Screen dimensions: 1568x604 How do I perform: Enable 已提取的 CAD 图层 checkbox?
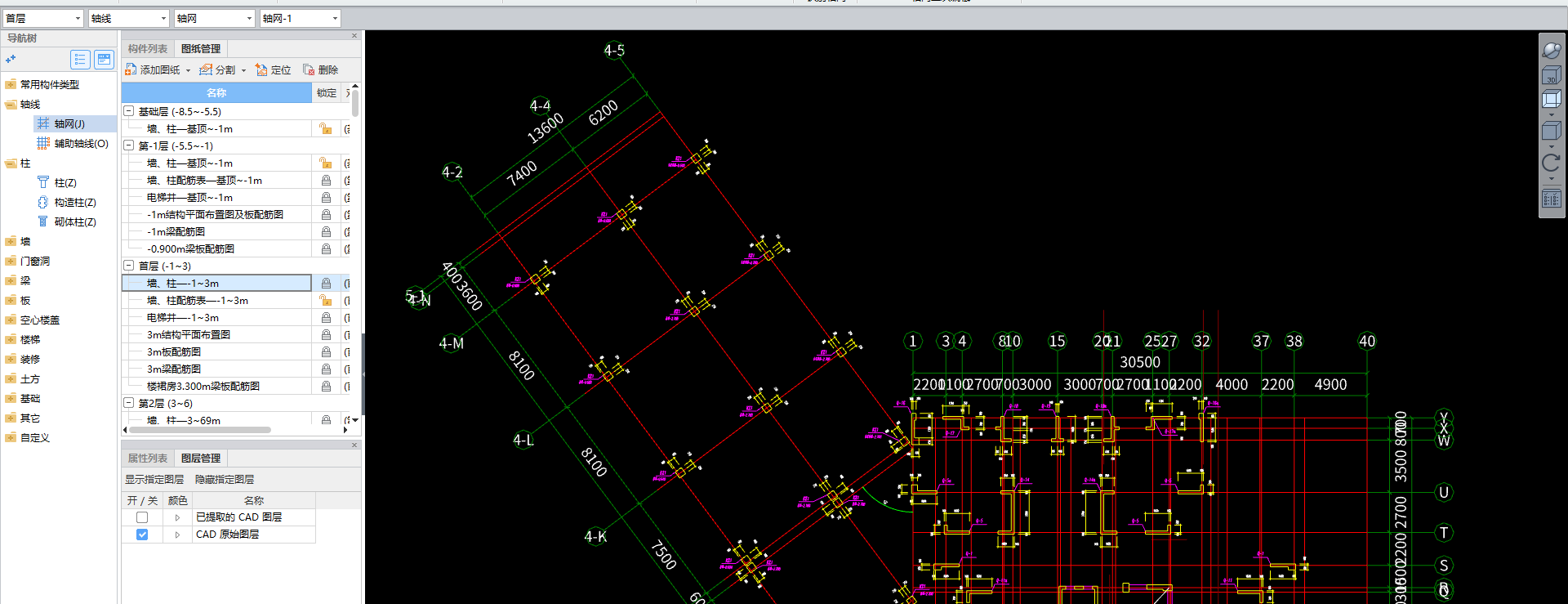pyautogui.click(x=142, y=517)
